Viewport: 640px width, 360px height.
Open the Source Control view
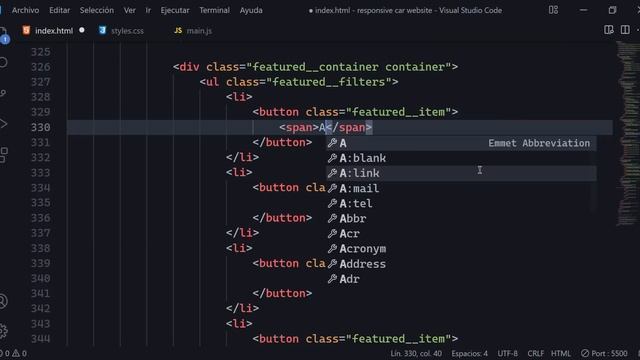[3, 93]
